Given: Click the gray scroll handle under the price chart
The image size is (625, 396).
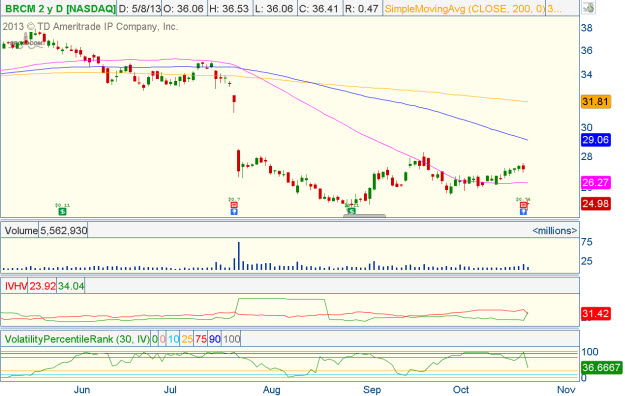Looking at the screenshot, I should pyautogui.click(x=364, y=216).
